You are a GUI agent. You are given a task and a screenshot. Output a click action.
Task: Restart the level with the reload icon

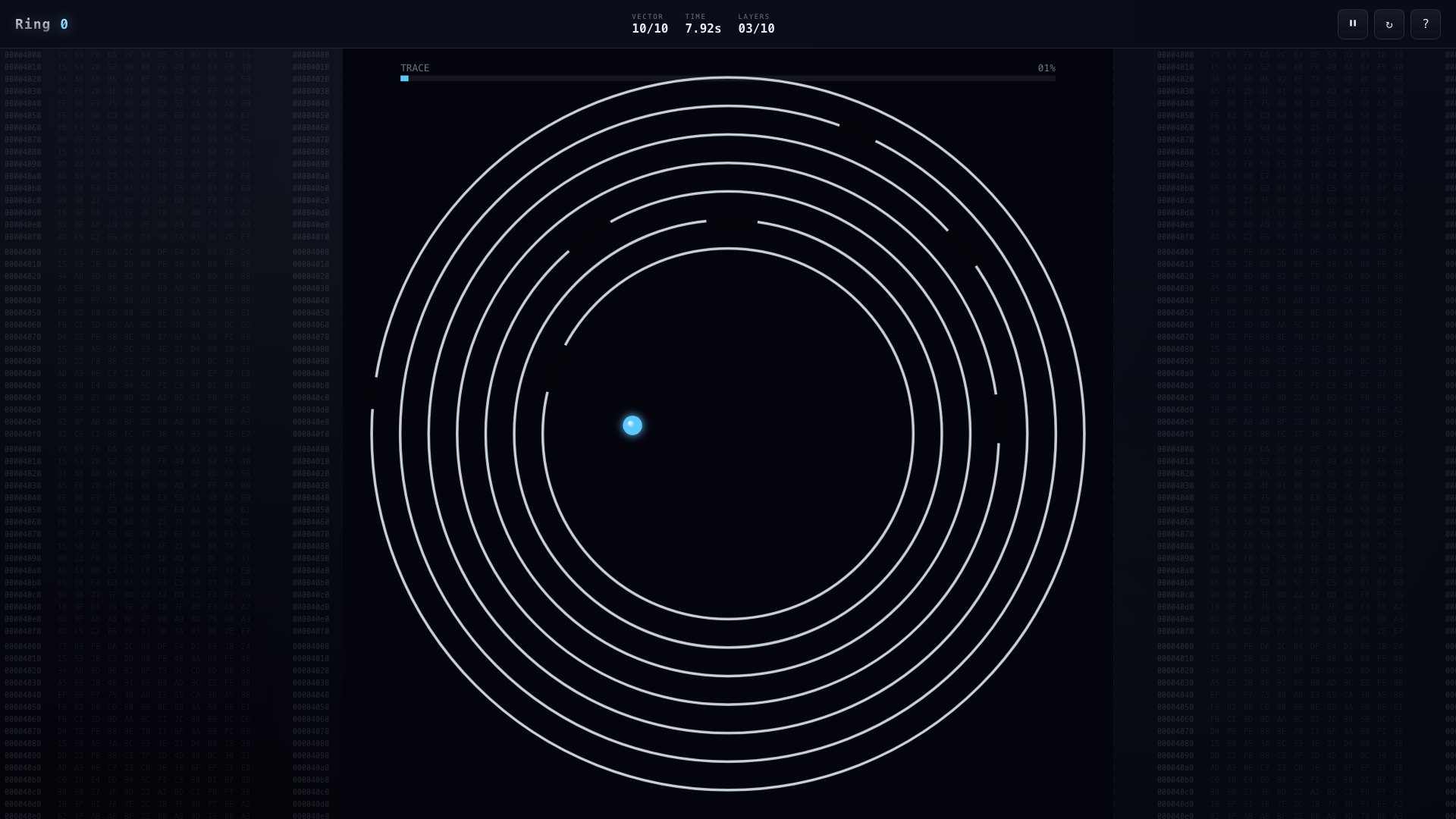click(1389, 24)
